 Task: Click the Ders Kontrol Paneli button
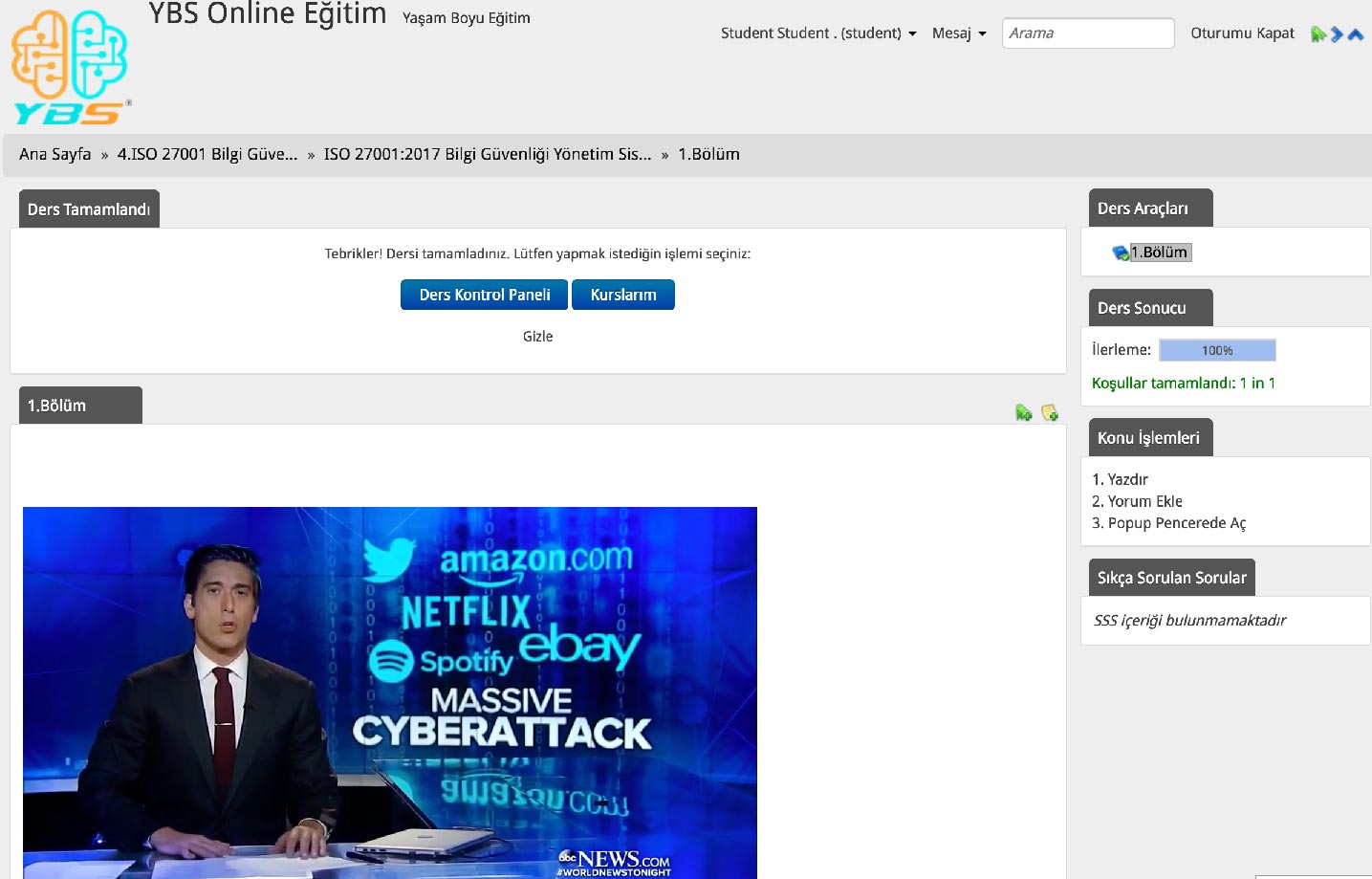[x=484, y=295]
